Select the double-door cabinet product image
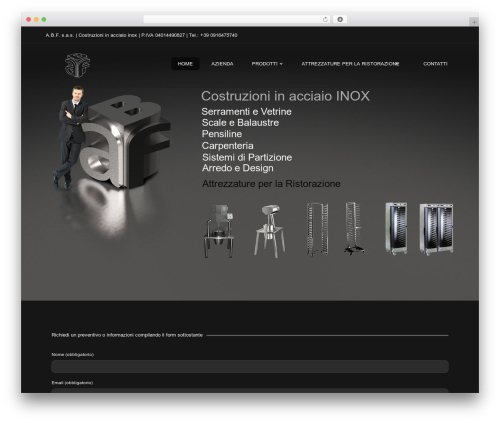500x423 pixels. coord(437,229)
